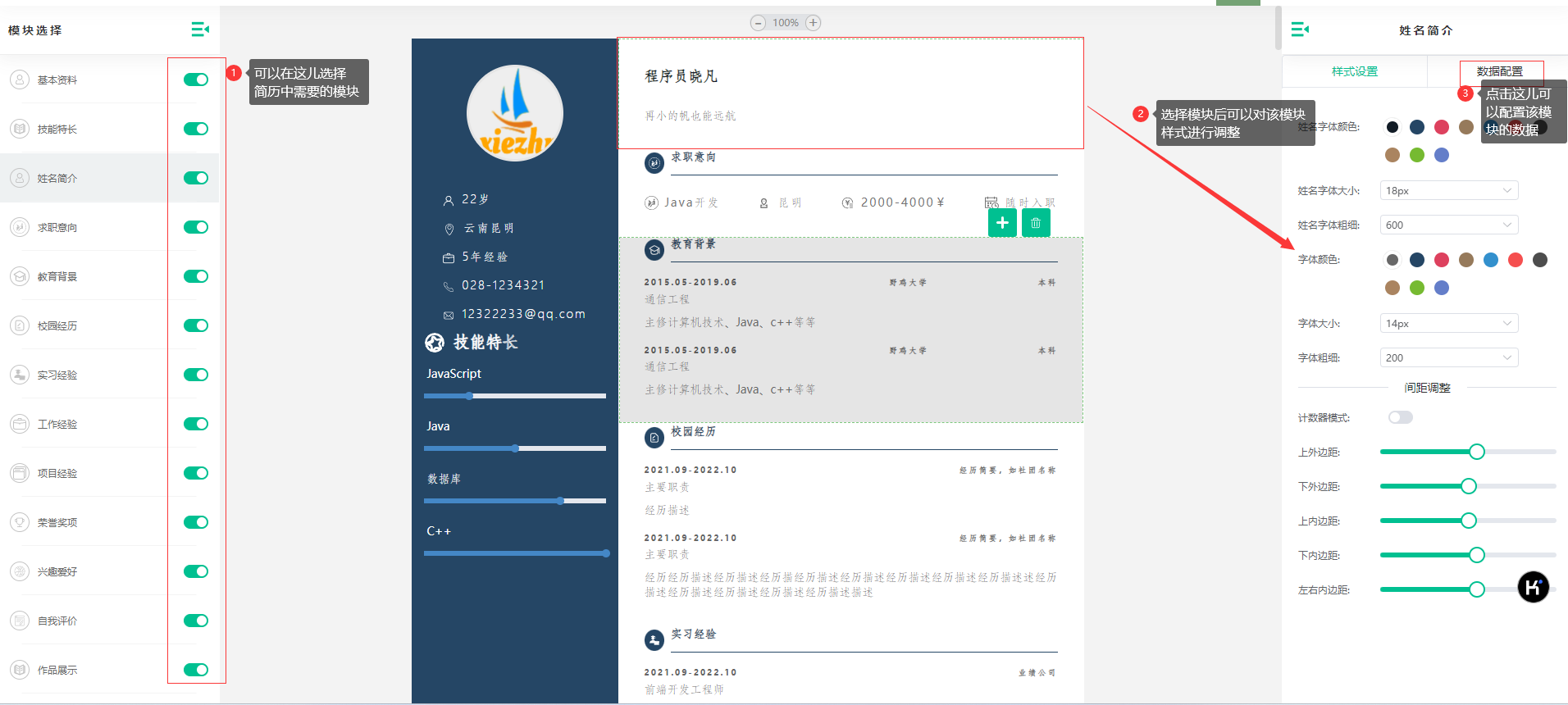Pick the green swatch for 姓名字体颜色

pos(1417,155)
